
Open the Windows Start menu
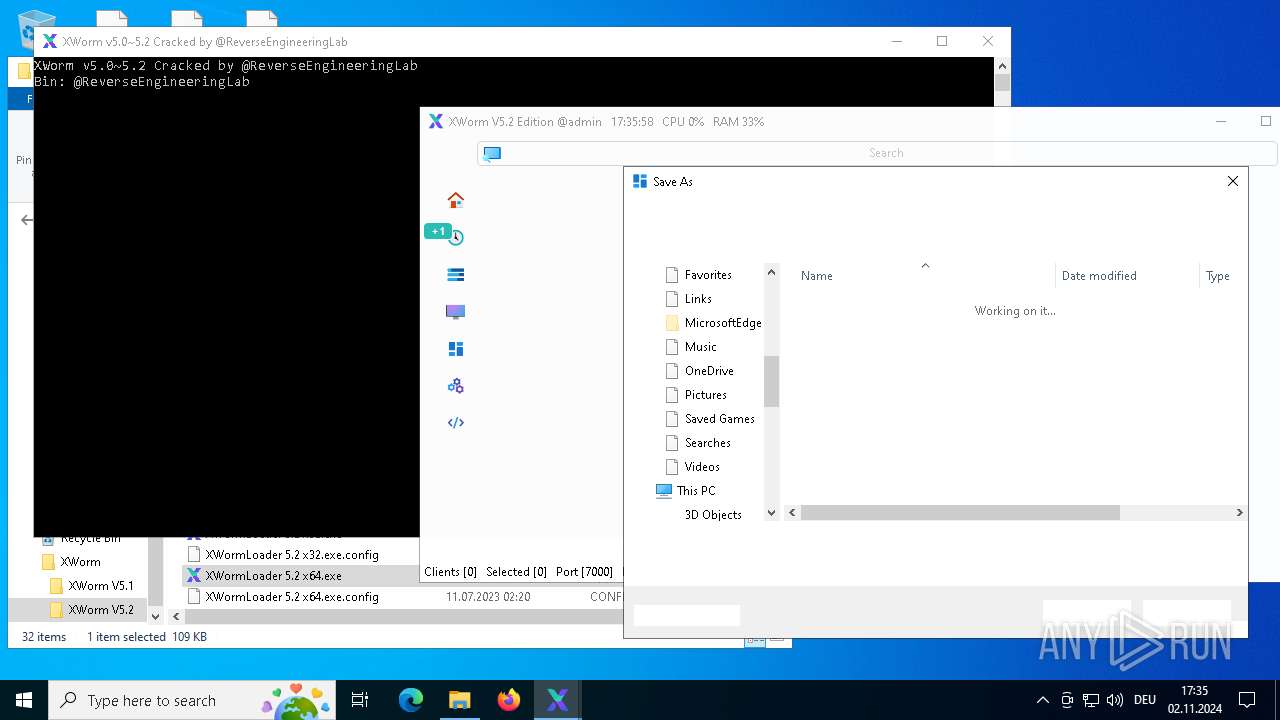[24, 700]
